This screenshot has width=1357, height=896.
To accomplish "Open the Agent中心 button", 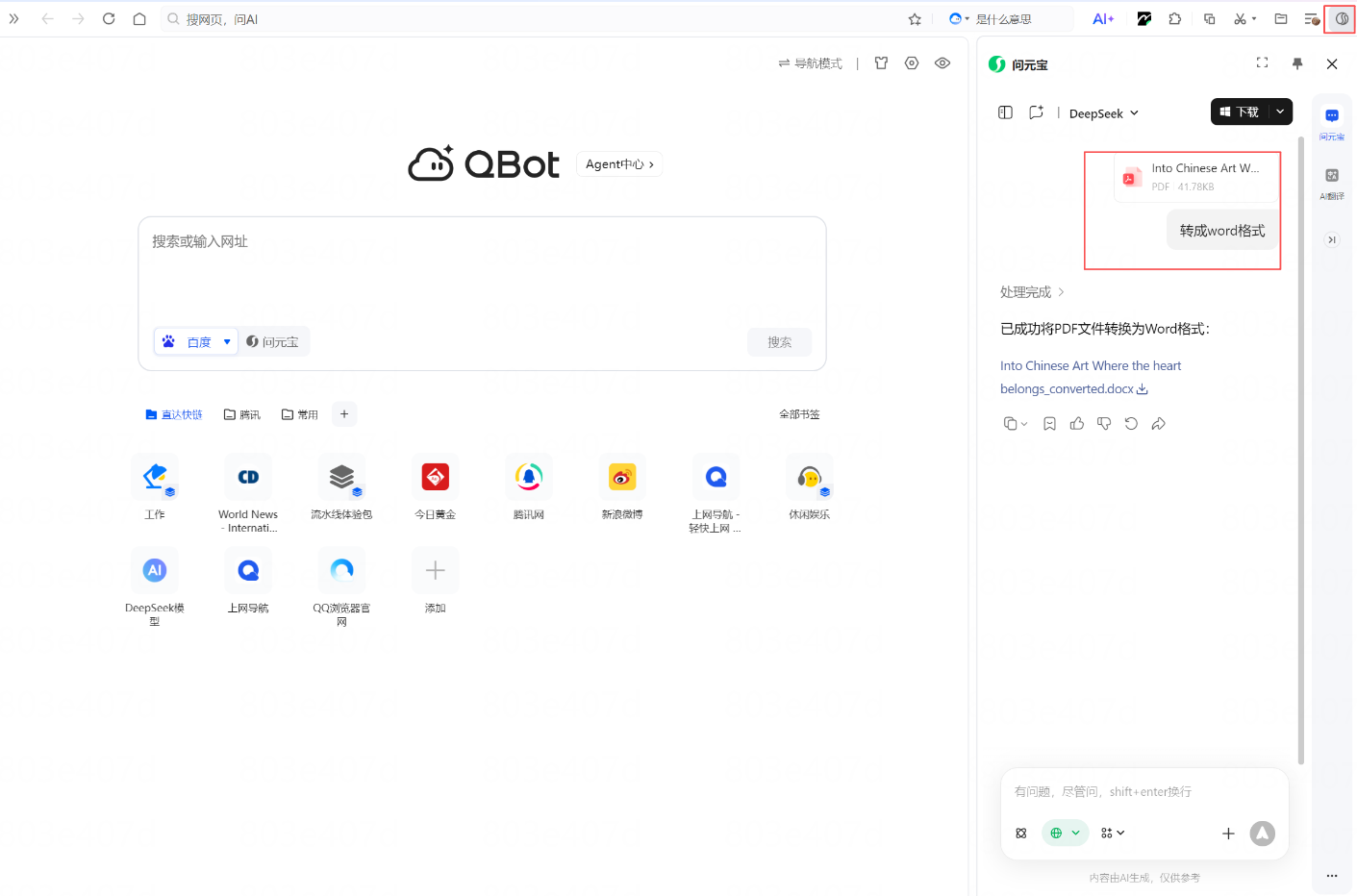I will [x=619, y=164].
